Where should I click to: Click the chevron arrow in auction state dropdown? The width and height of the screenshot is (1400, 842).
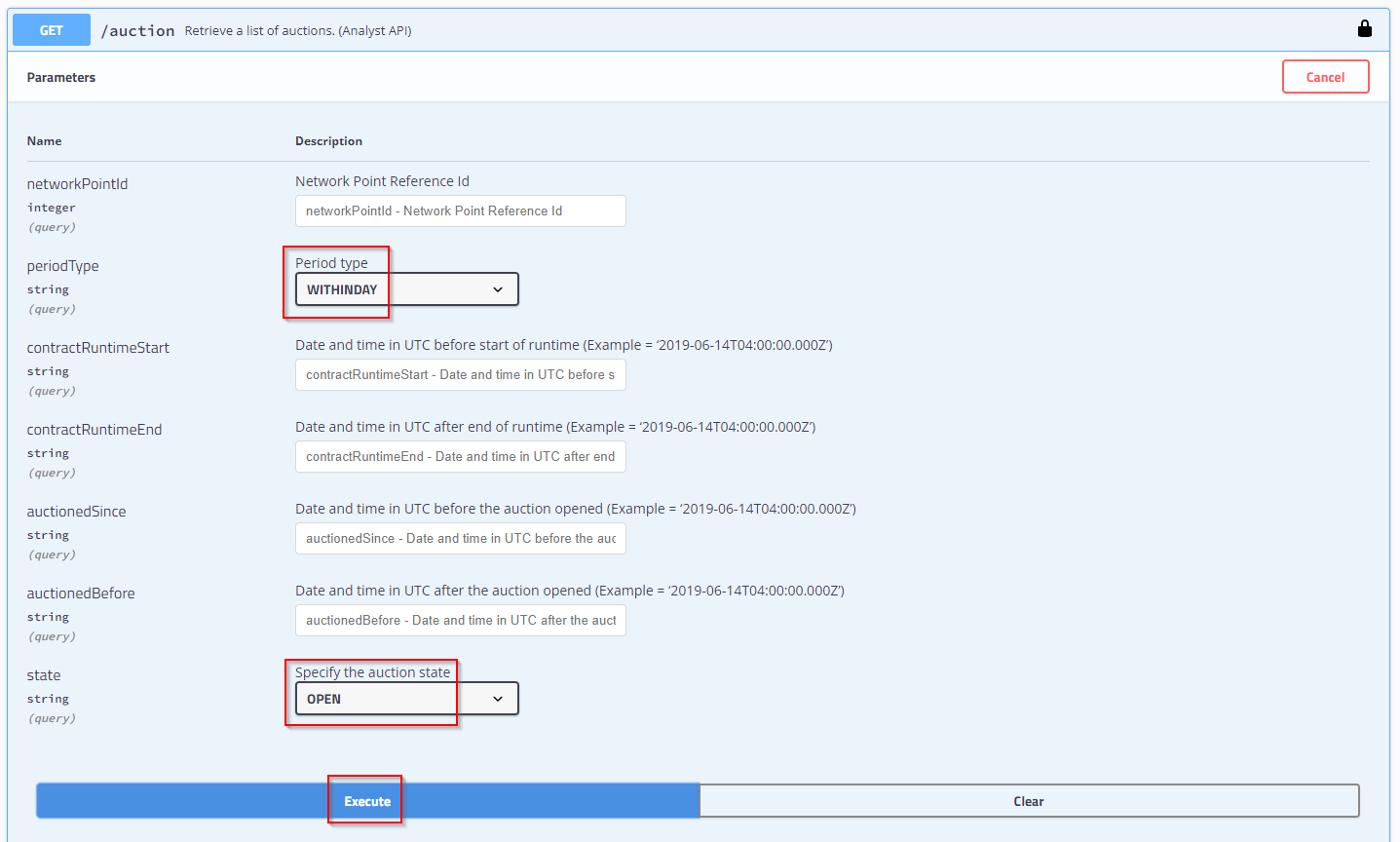pos(498,699)
